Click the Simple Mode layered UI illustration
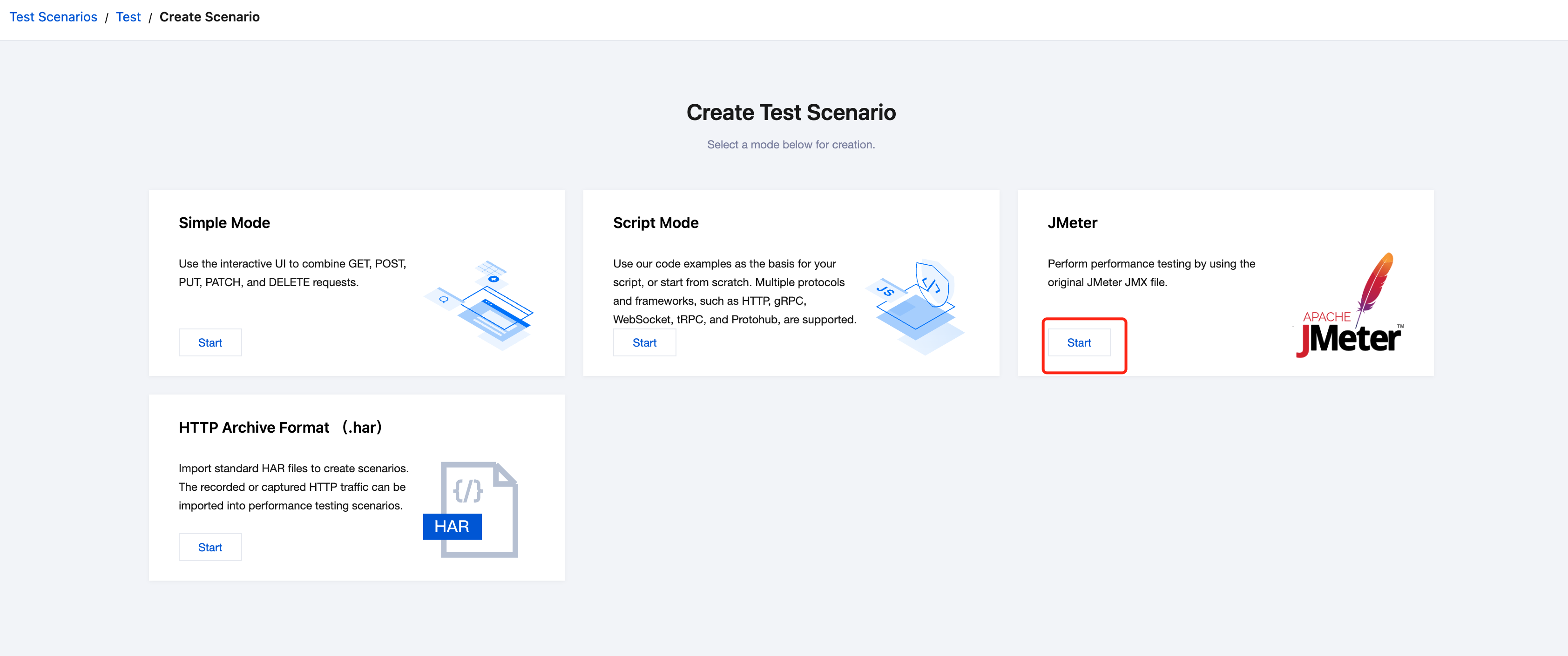Viewport: 1568px width, 656px height. 479,305
